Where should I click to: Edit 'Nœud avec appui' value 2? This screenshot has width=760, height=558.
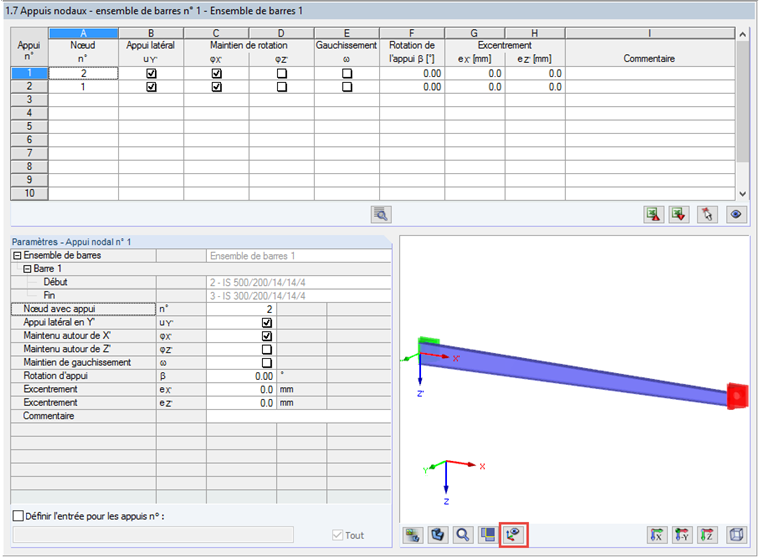(241, 309)
